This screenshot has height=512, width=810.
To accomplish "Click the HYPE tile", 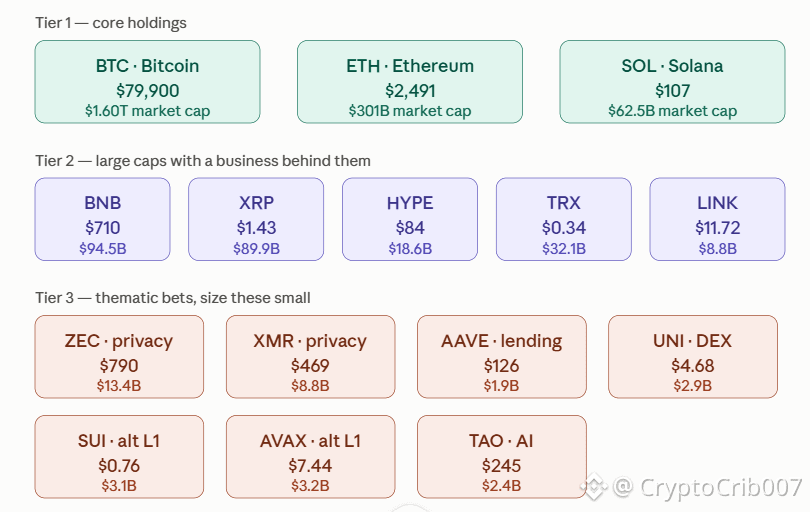I will [x=410, y=219].
